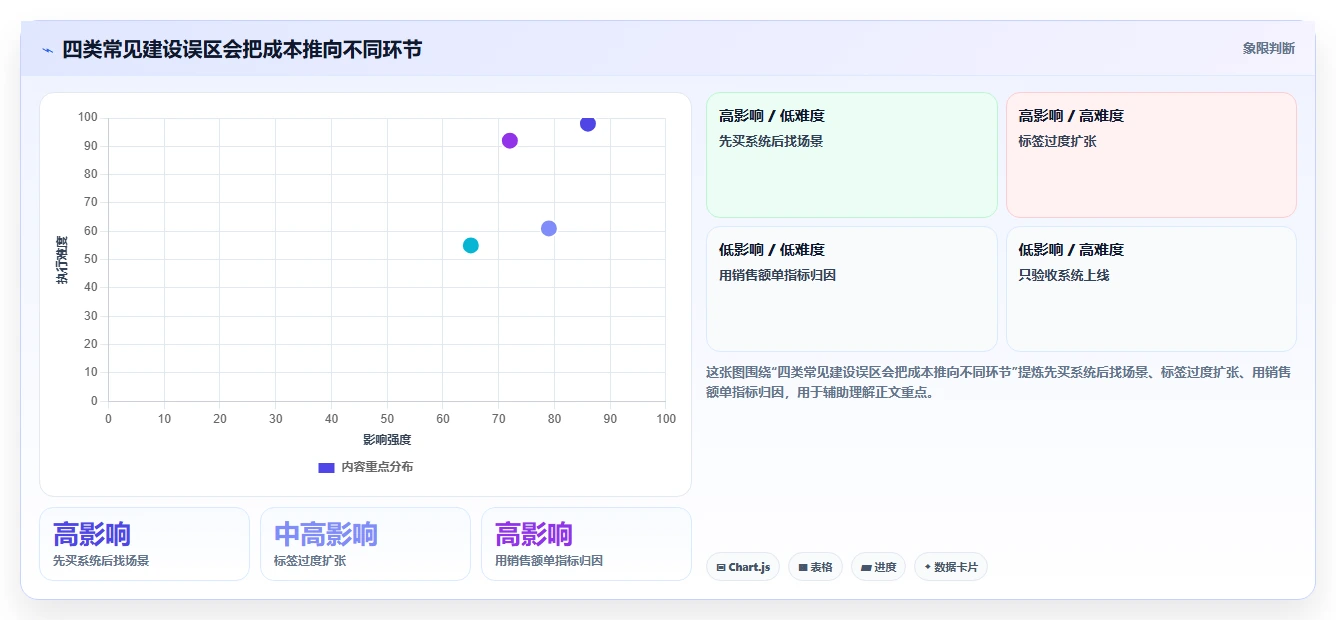
Task: Click the cyan scatter point near 55
Action: coord(471,245)
